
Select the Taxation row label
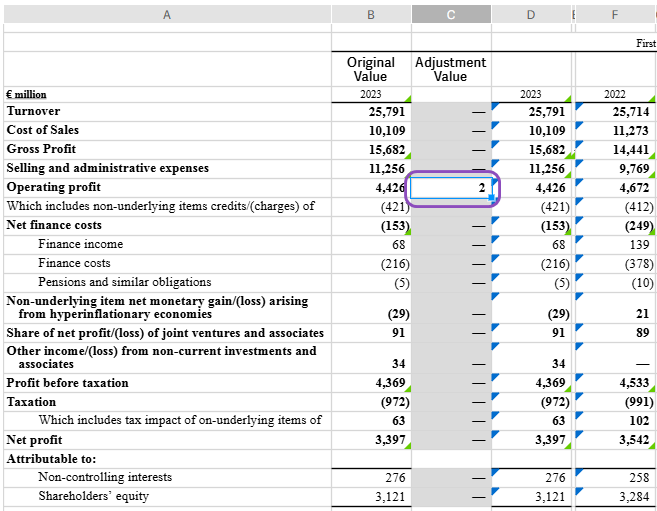tap(31, 402)
